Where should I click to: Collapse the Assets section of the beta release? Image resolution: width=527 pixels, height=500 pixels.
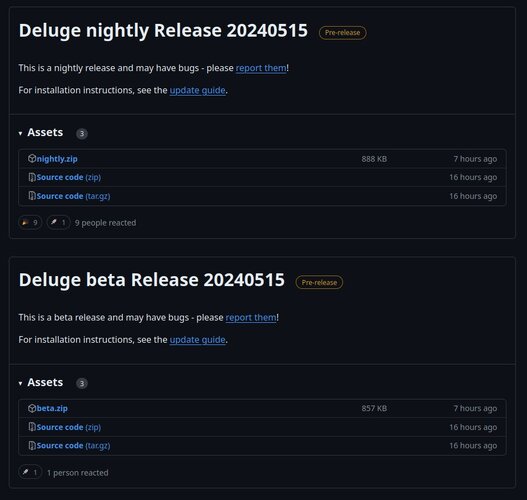tap(41, 382)
